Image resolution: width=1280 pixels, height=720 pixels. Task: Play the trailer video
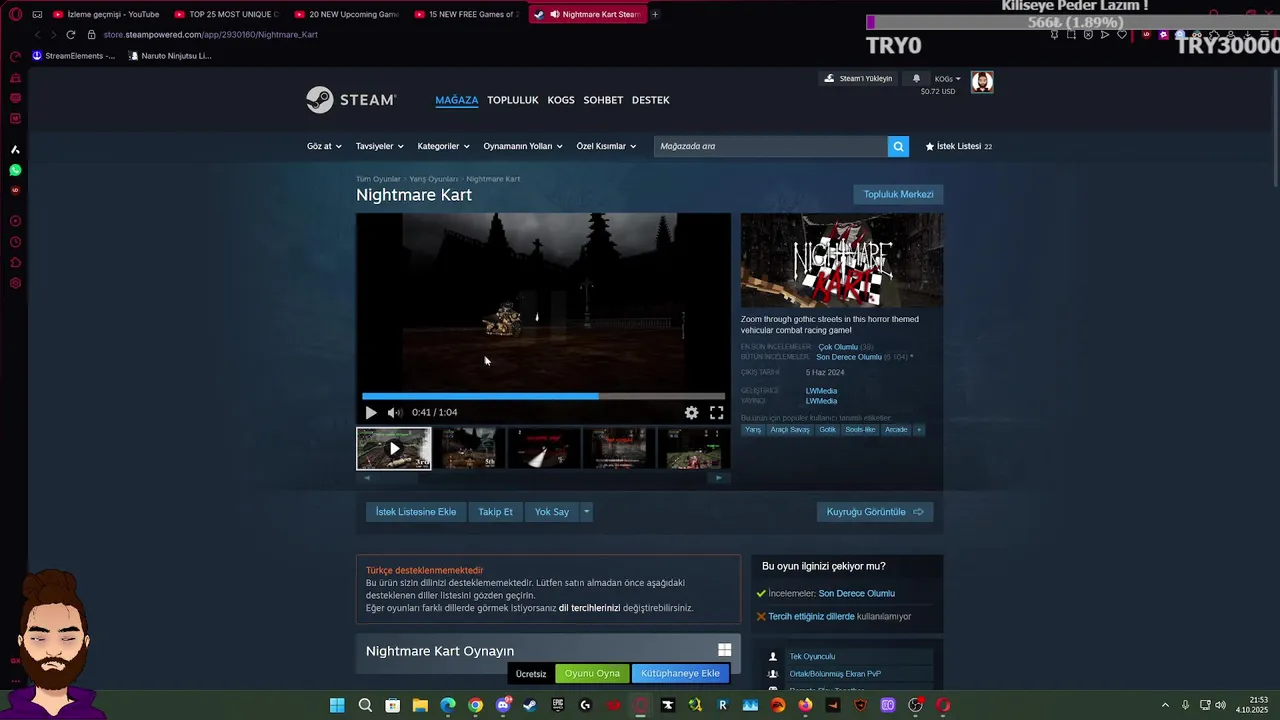click(x=371, y=412)
